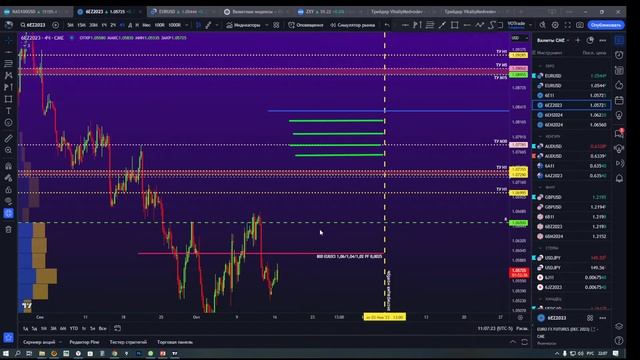Select the 30M timeframe button

(x=93, y=25)
